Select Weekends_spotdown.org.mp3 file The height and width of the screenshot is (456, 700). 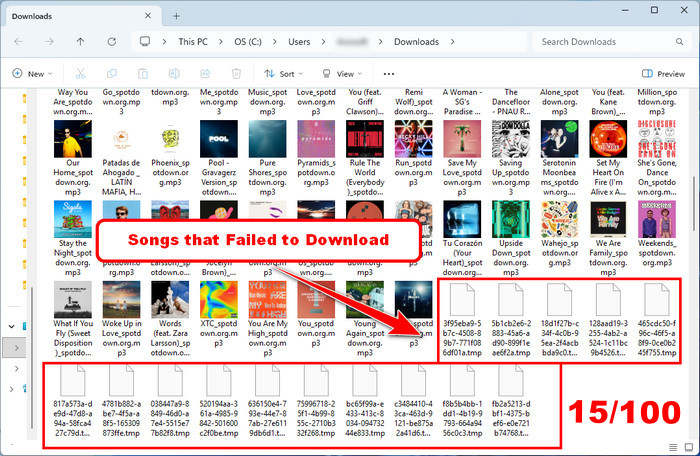coord(657,234)
